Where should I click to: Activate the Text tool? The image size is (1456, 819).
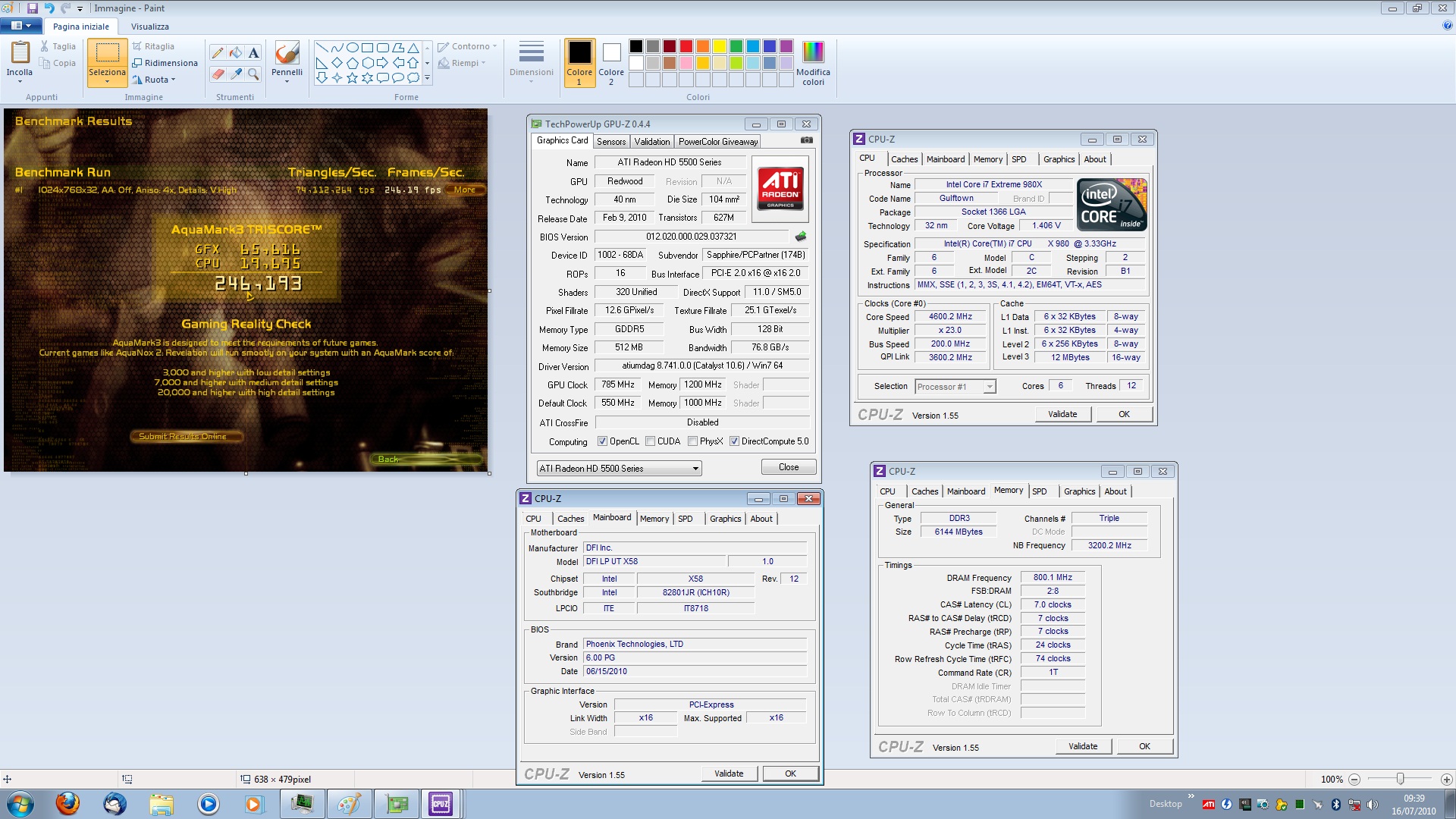click(x=253, y=52)
